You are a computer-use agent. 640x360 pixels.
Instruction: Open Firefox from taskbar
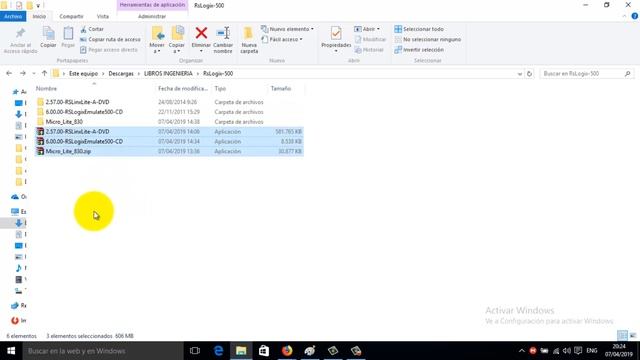click(287, 351)
